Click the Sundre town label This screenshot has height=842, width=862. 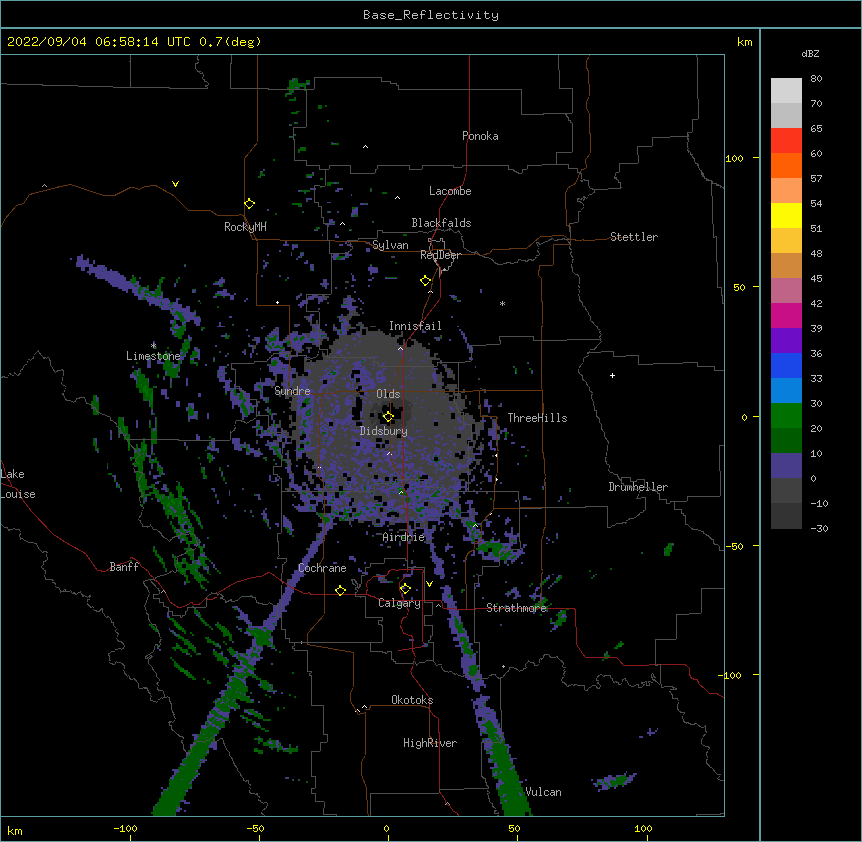(x=292, y=391)
